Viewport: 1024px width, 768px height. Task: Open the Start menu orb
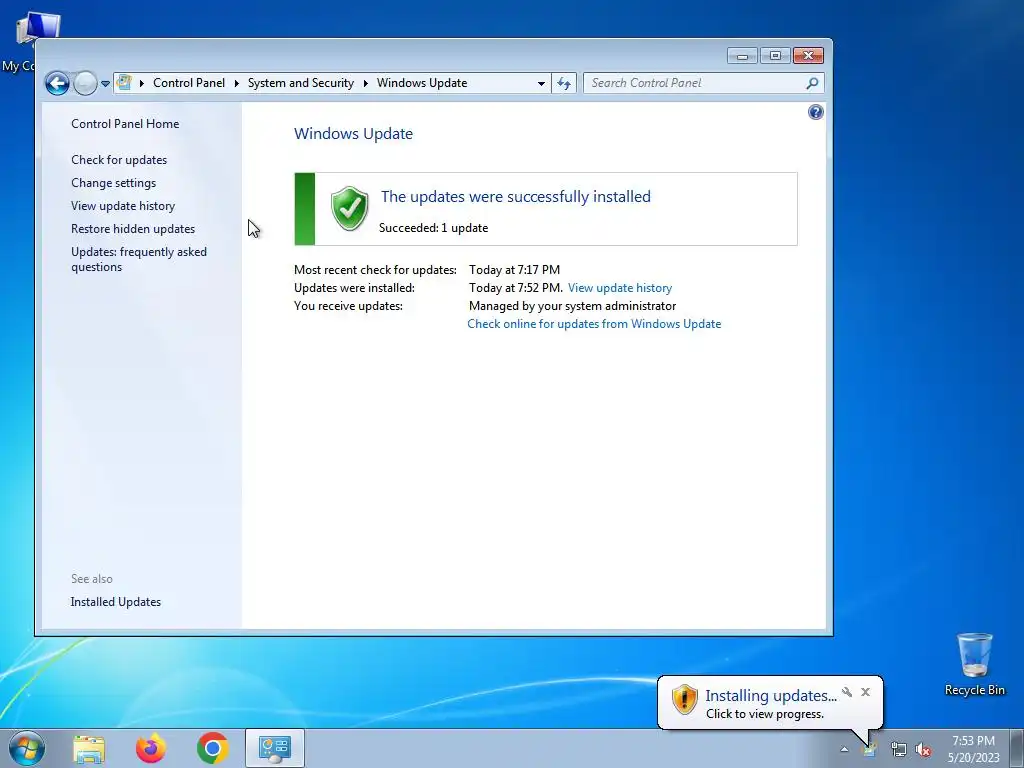point(26,748)
